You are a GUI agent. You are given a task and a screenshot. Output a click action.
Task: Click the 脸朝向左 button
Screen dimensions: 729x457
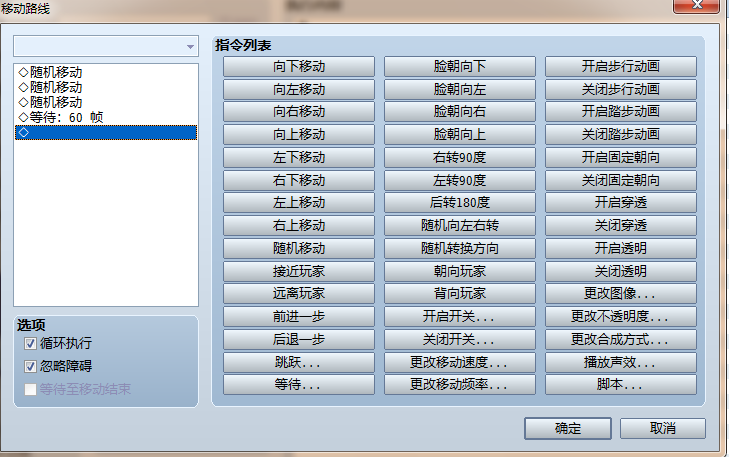(x=459, y=89)
